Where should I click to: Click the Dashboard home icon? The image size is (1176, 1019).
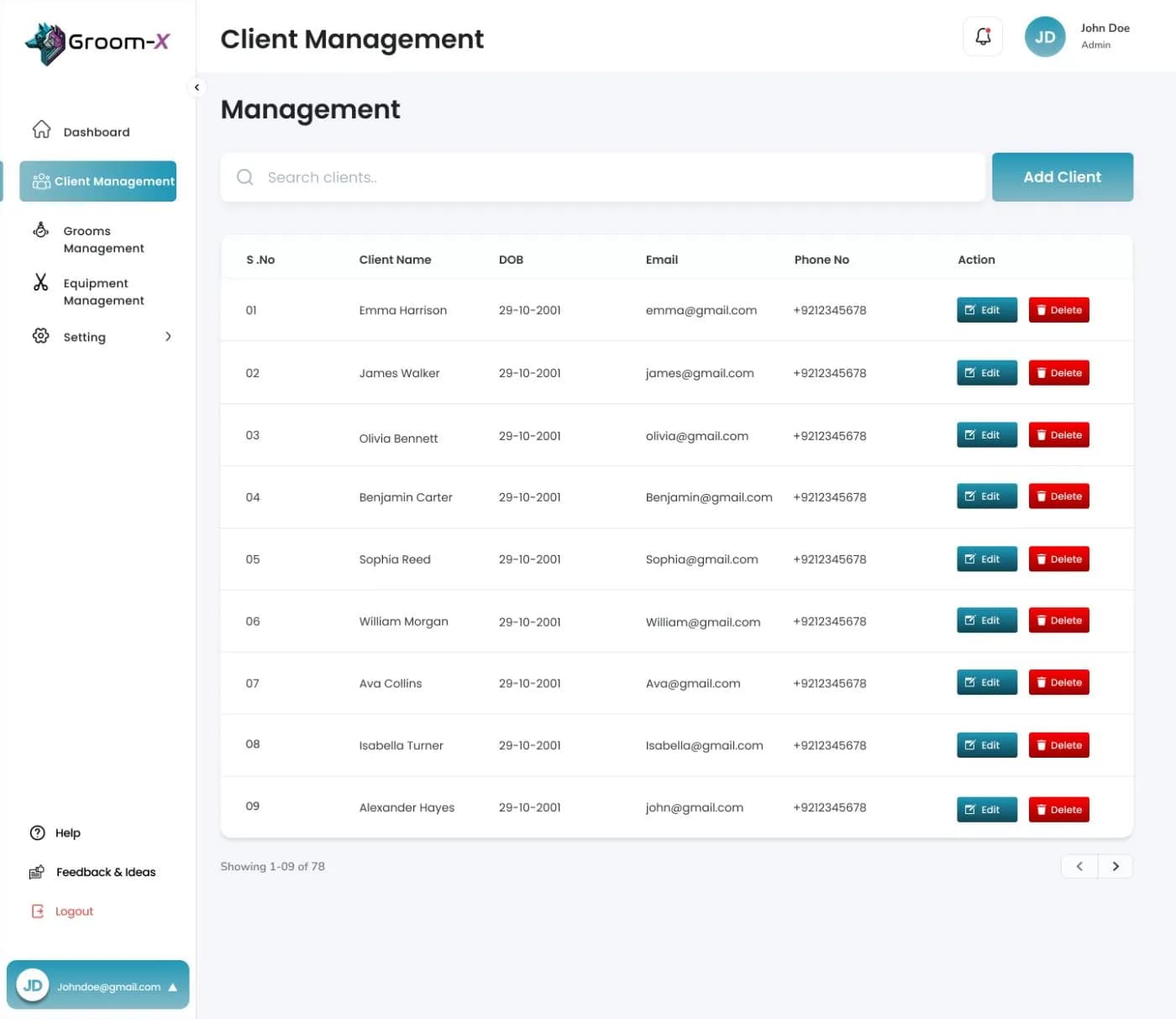click(x=41, y=129)
